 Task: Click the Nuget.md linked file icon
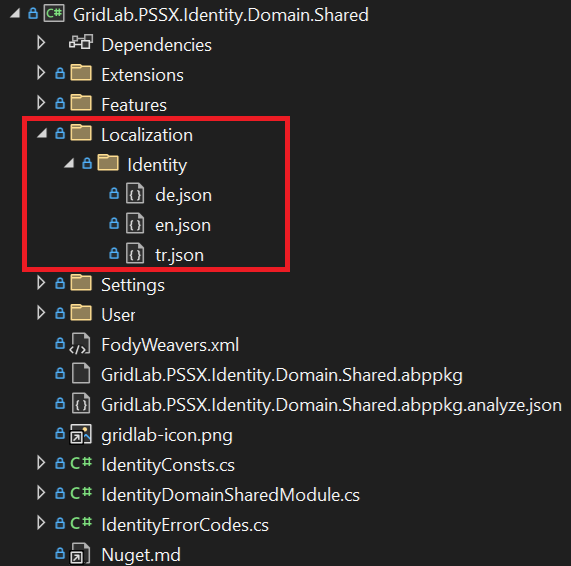click(80, 554)
